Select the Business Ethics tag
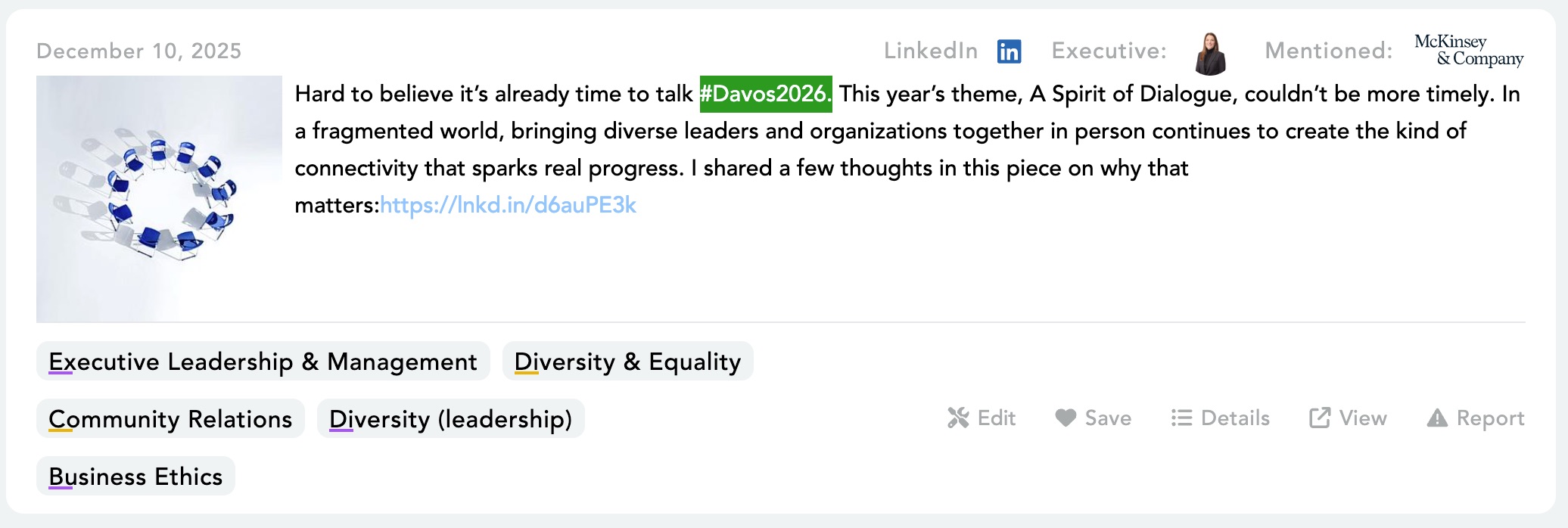This screenshot has height=528, width=1568. tap(135, 477)
